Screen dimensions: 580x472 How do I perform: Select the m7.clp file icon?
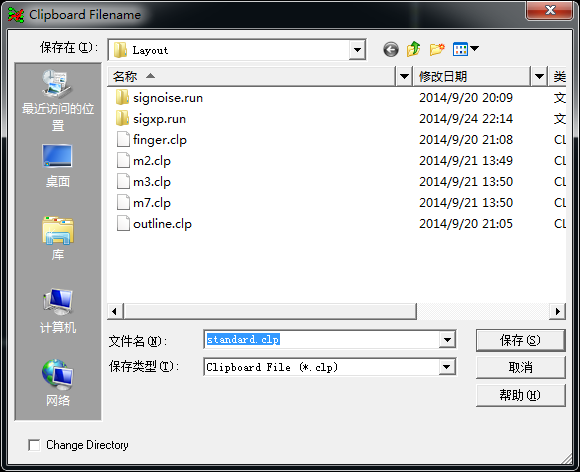[x=123, y=203]
